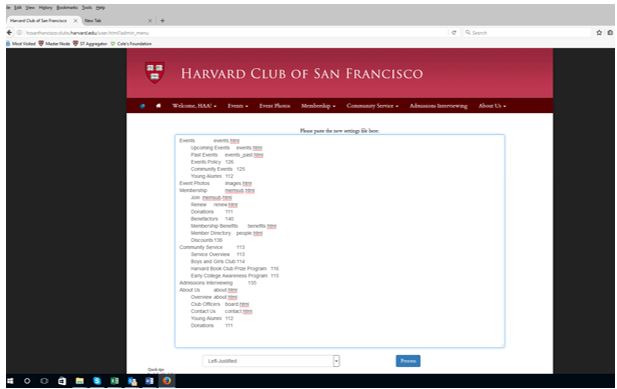Open Word from the taskbar
Screen dimensions: 617x389
(150, 381)
